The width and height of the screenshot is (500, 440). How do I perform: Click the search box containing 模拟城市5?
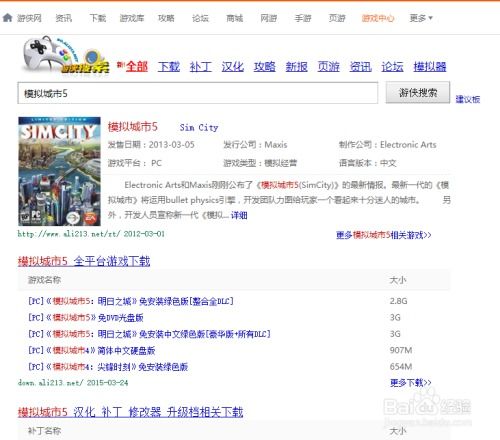(x=198, y=93)
